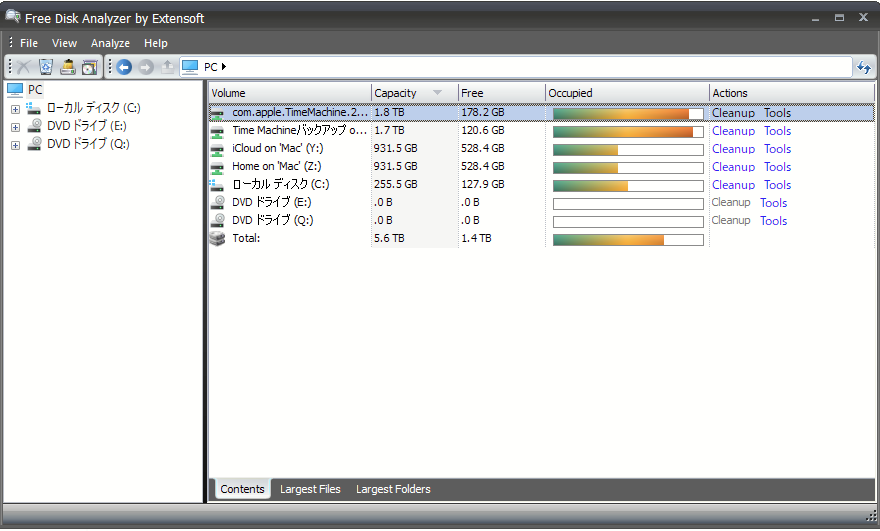
Task: Click the Actions column header
Action: tap(791, 93)
